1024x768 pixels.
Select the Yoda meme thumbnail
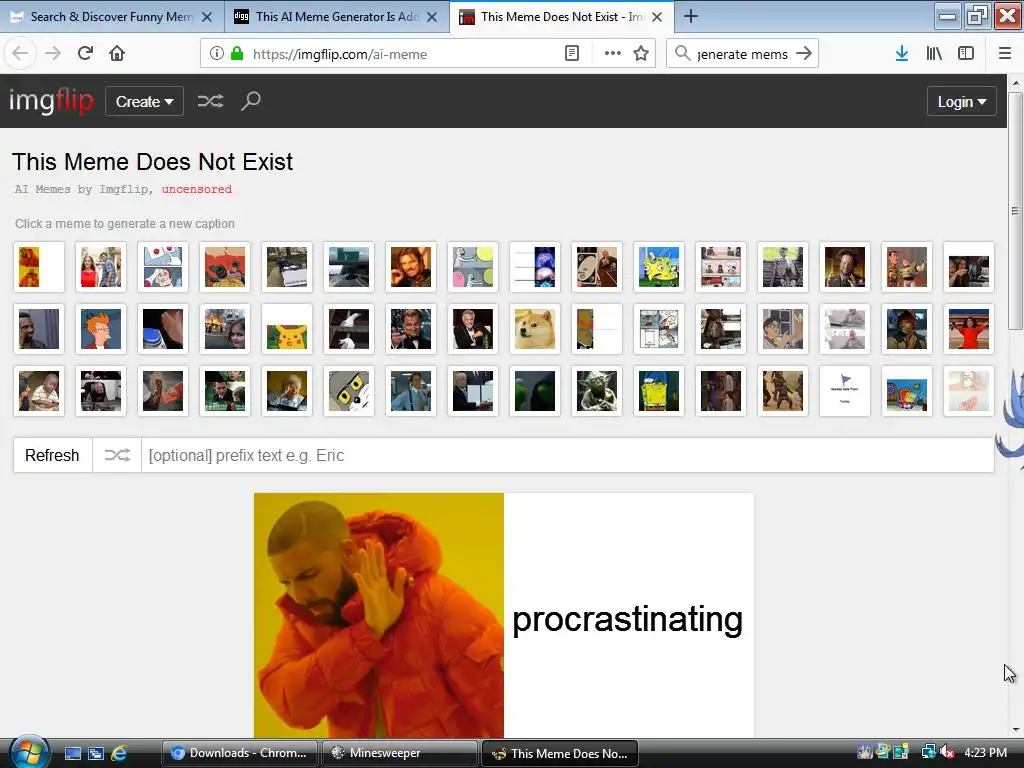pyautogui.click(x=597, y=391)
